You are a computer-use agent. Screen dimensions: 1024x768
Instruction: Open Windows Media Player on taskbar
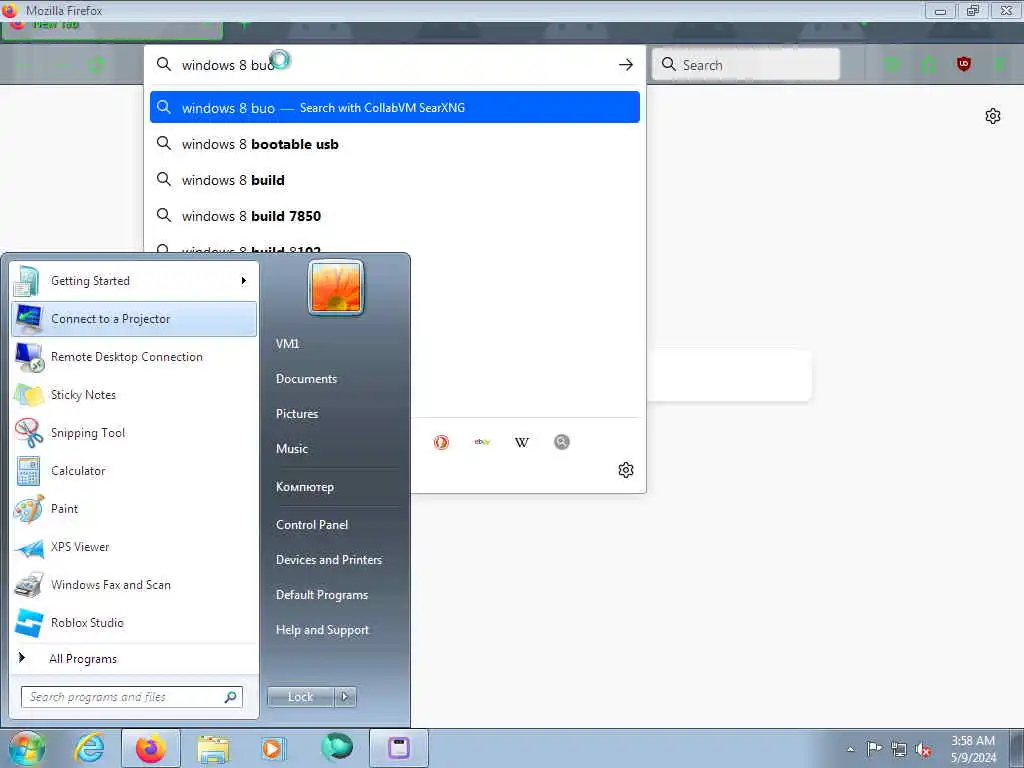tap(272, 748)
